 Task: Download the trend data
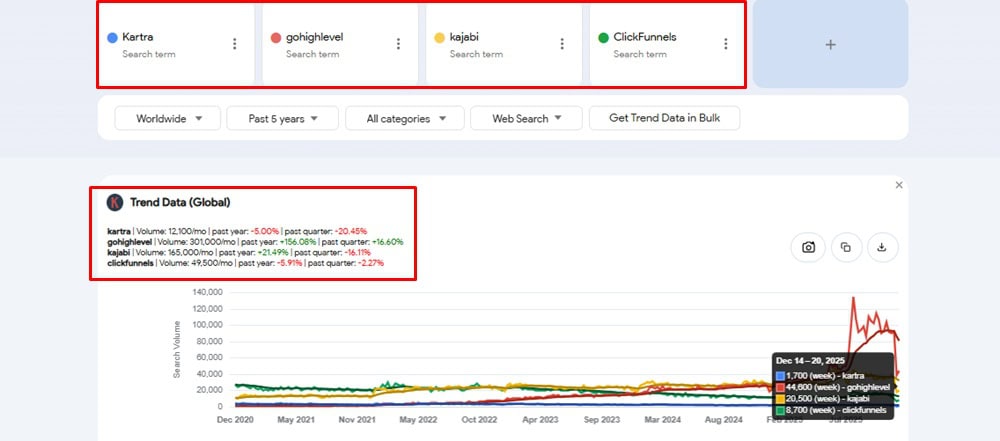[x=883, y=248]
